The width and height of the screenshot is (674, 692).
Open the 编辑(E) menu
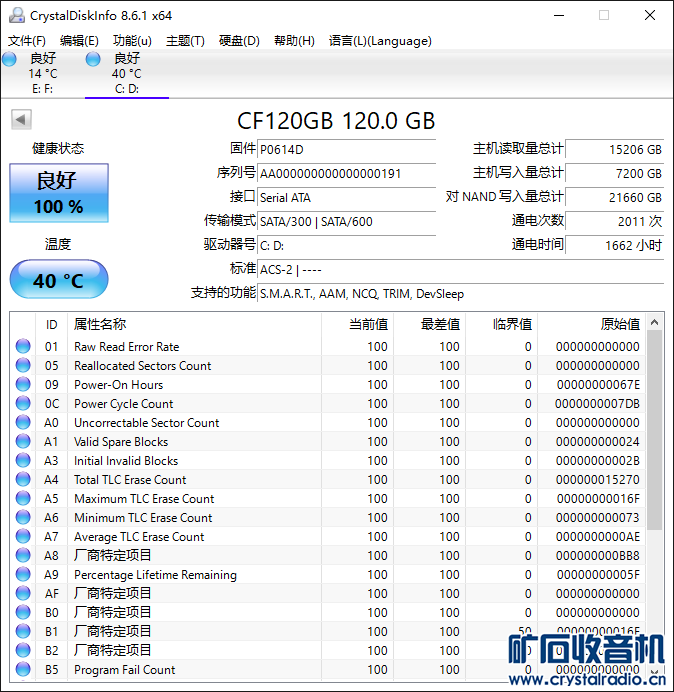79,41
